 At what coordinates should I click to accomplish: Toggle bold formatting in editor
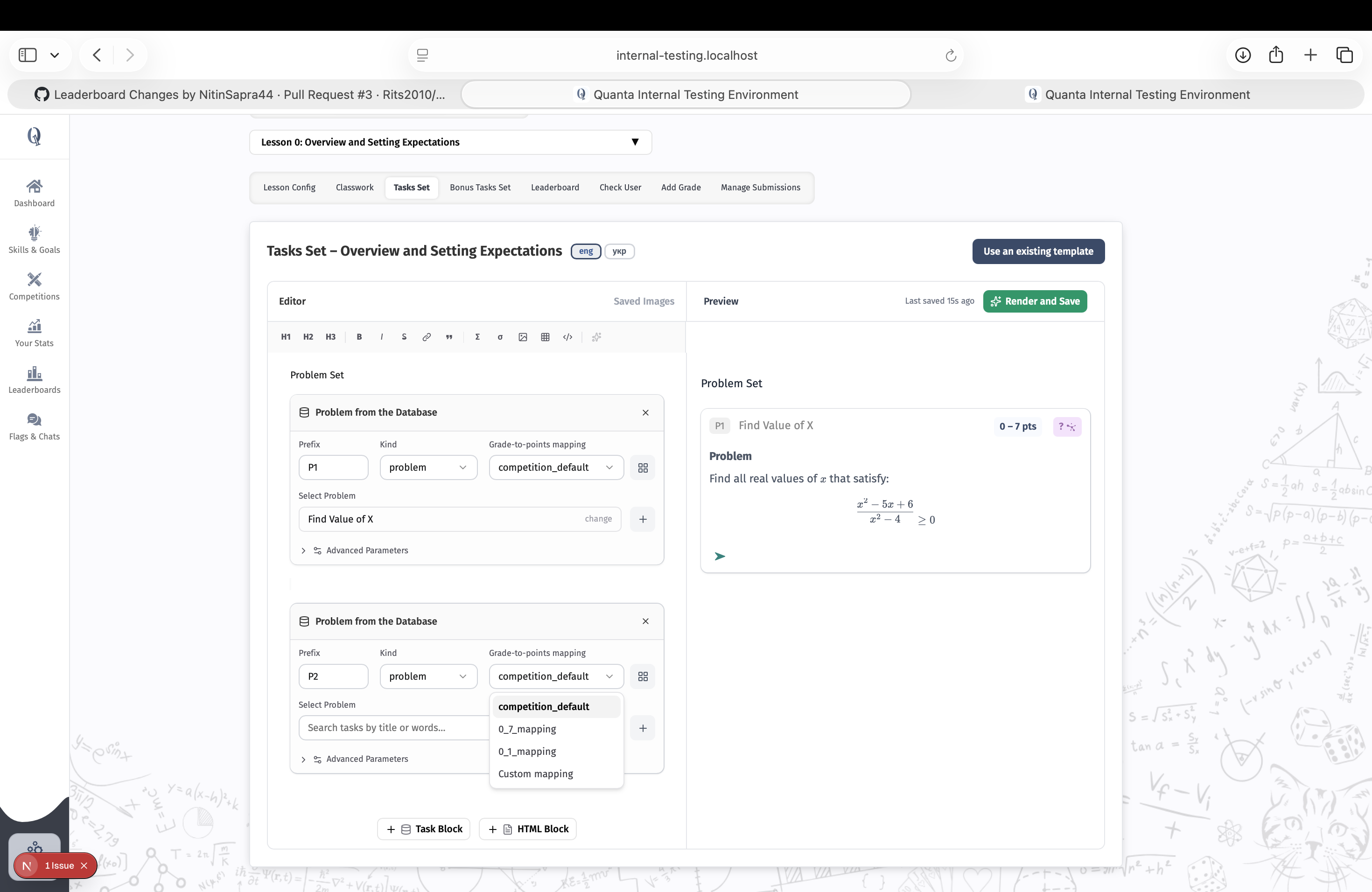click(359, 337)
